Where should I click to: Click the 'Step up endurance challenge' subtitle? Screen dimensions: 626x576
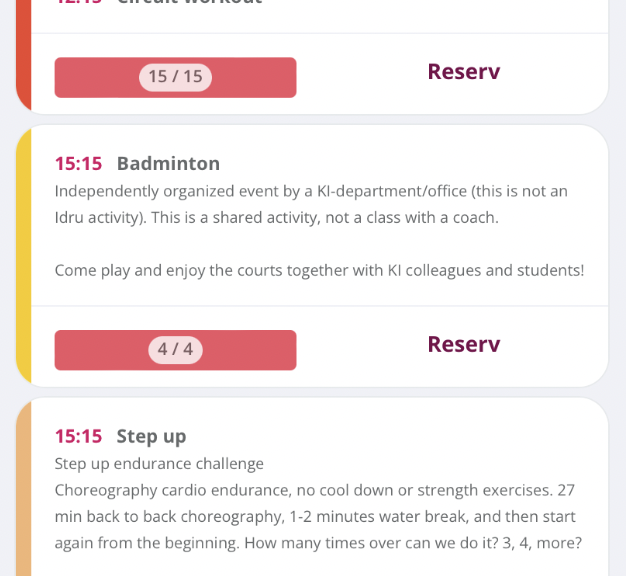[159, 464]
